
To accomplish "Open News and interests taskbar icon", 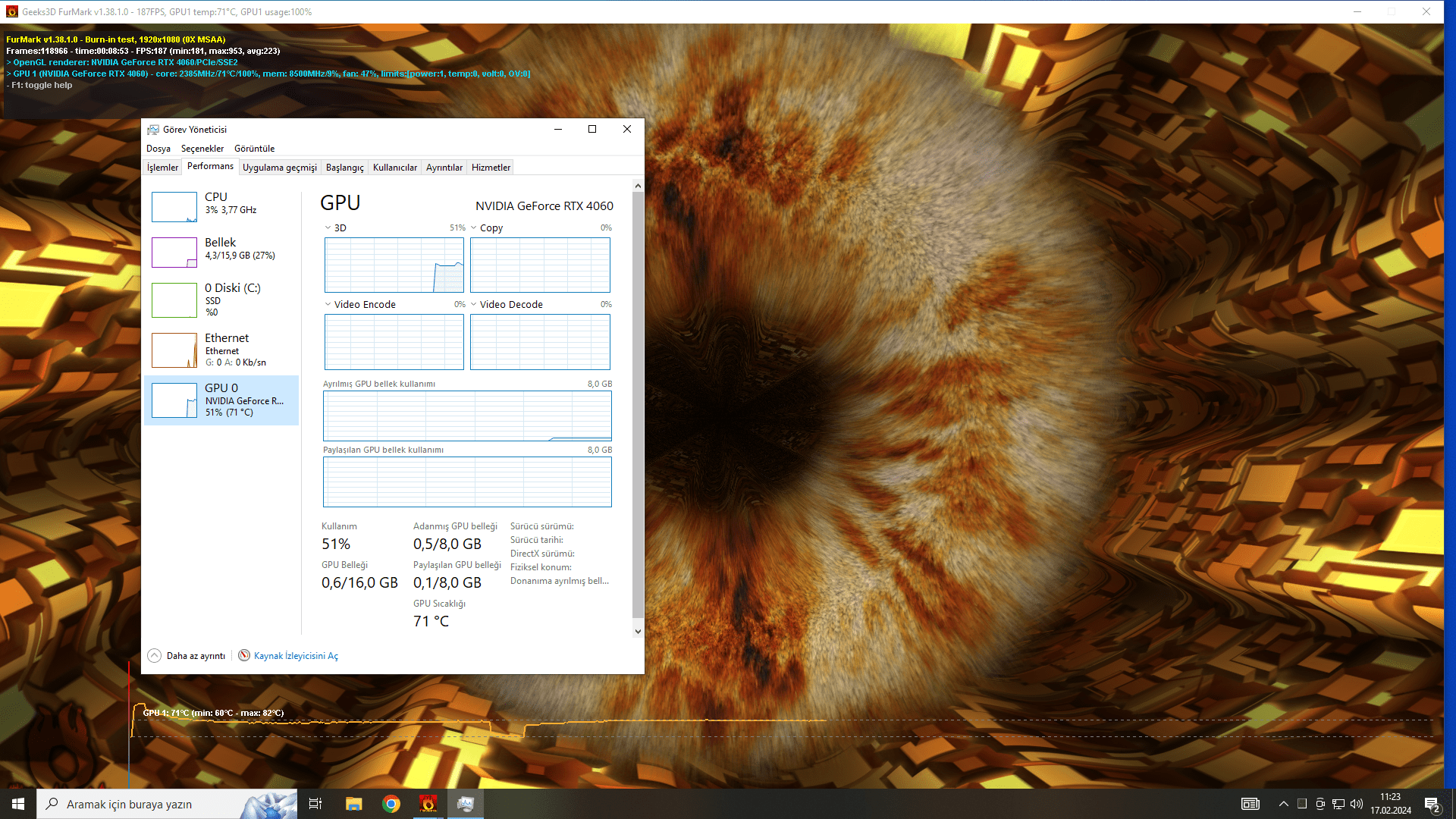I will 1250,804.
